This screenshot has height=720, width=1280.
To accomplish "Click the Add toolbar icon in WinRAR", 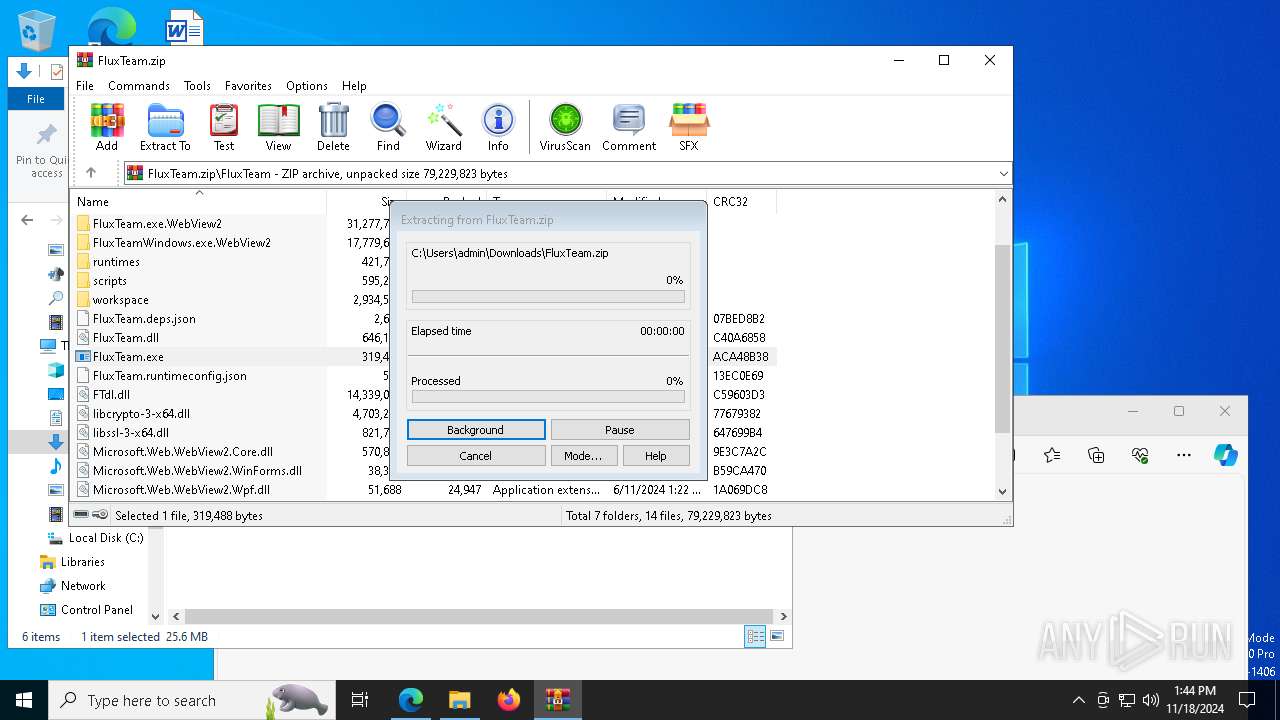I will [x=107, y=127].
